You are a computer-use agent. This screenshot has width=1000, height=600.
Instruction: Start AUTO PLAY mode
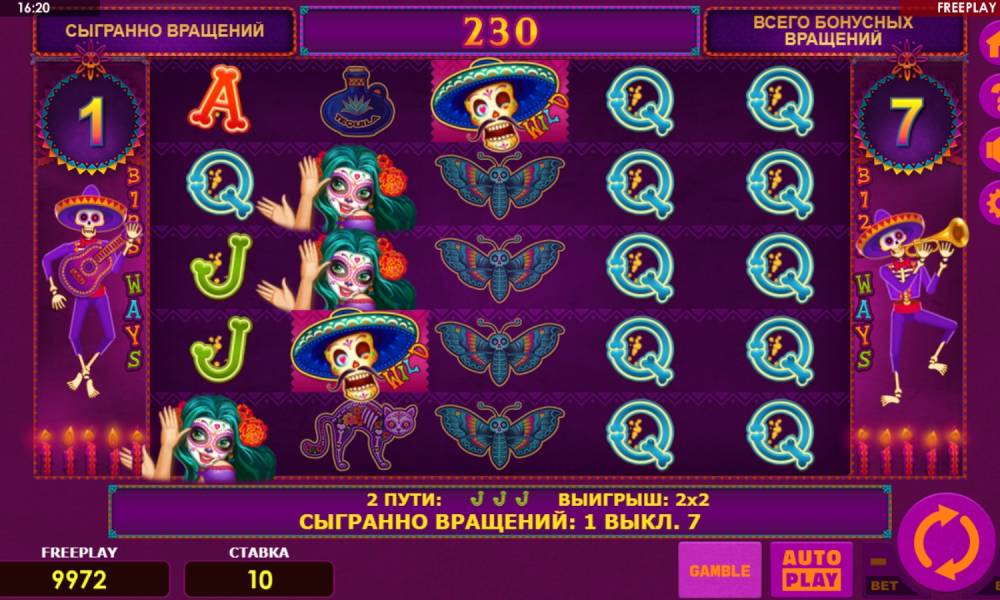pos(811,569)
